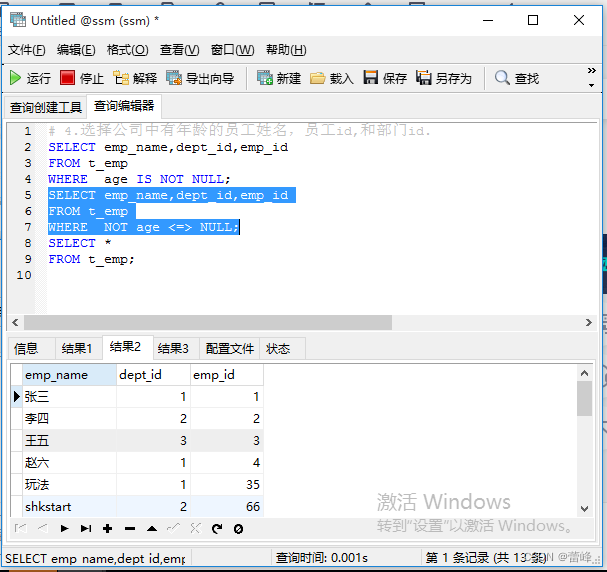Open Find with the 查找 magnifier icon

(x=502, y=78)
